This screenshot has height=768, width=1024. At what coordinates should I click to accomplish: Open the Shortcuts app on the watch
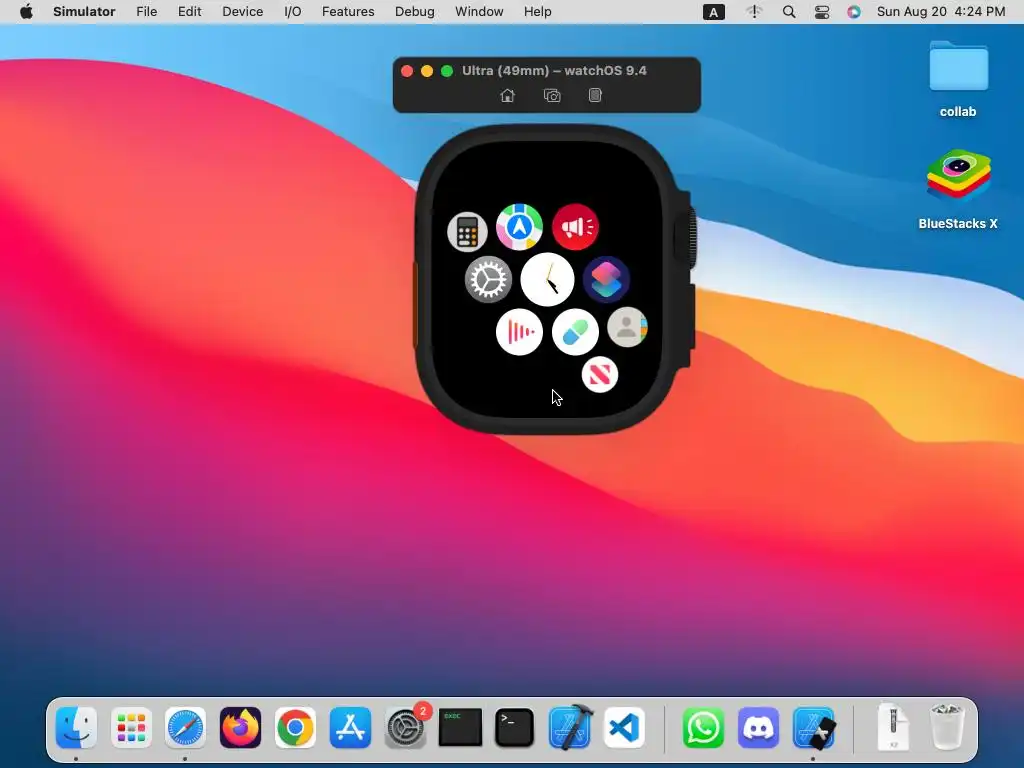click(x=606, y=280)
